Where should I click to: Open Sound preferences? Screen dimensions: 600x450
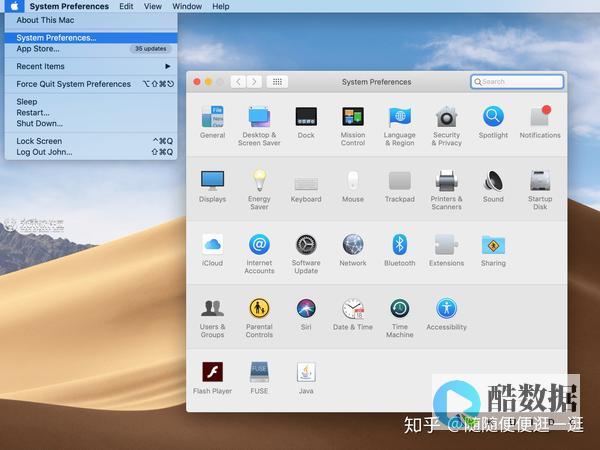coord(493,186)
